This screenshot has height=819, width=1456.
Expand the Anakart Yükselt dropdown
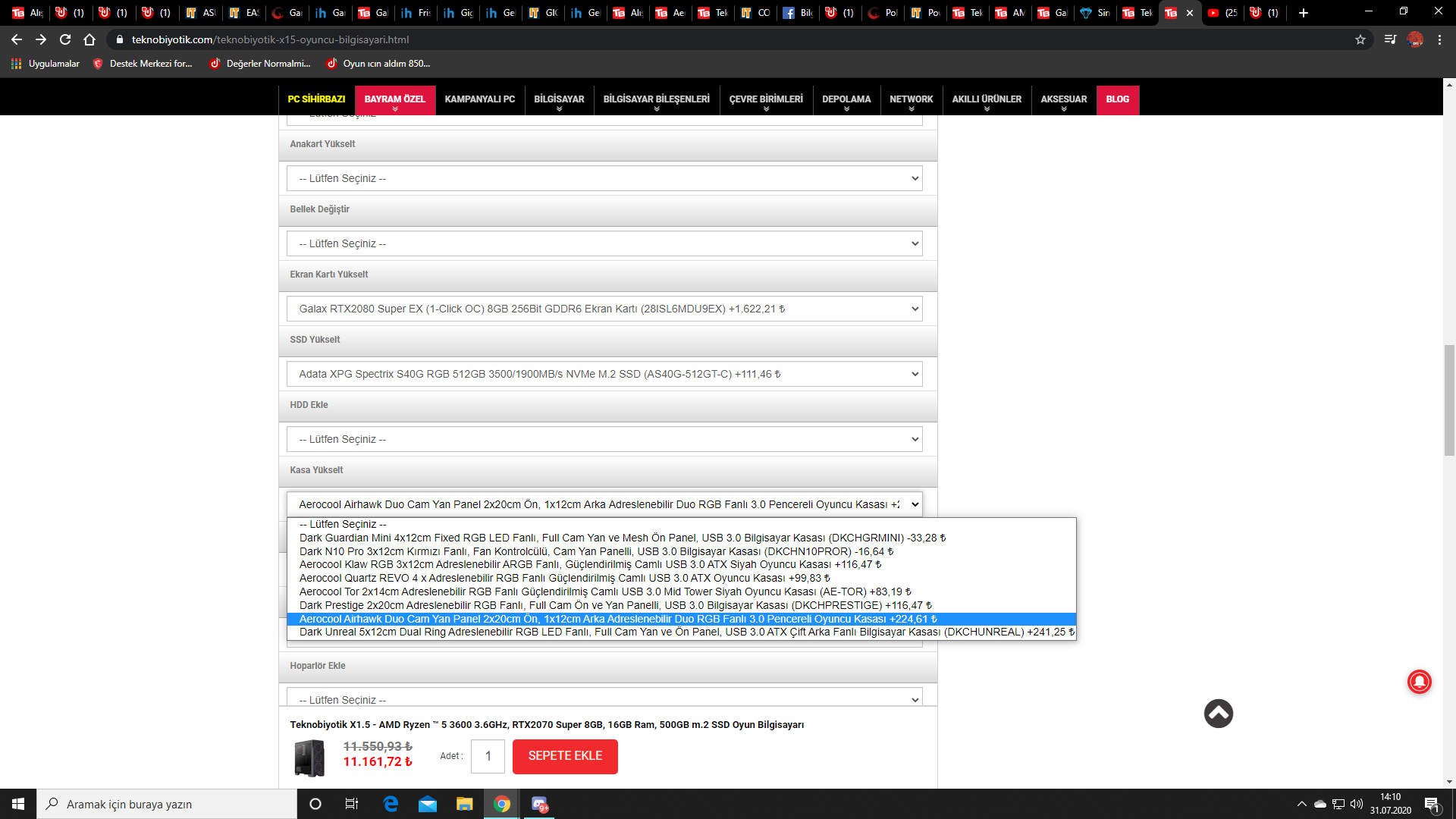pyautogui.click(x=604, y=179)
